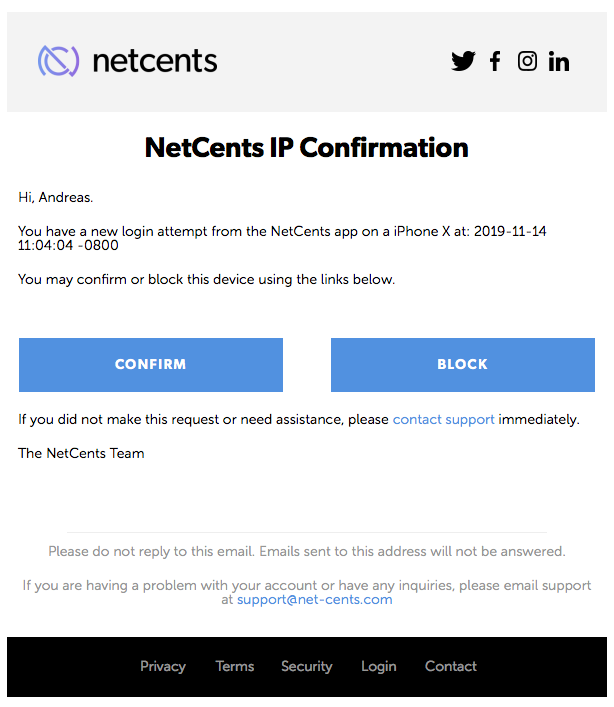The width and height of the screenshot is (614, 707).
Task: Click the 'Hi, Andreas.' greeting text
Action: point(56,197)
